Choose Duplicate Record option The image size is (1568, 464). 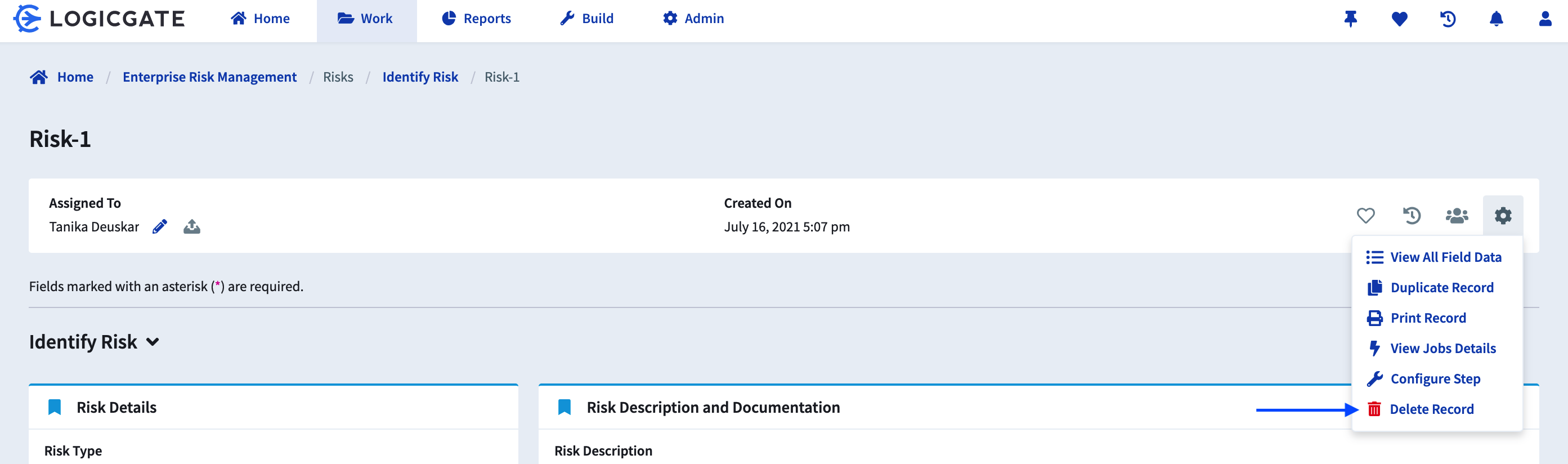coord(1441,287)
